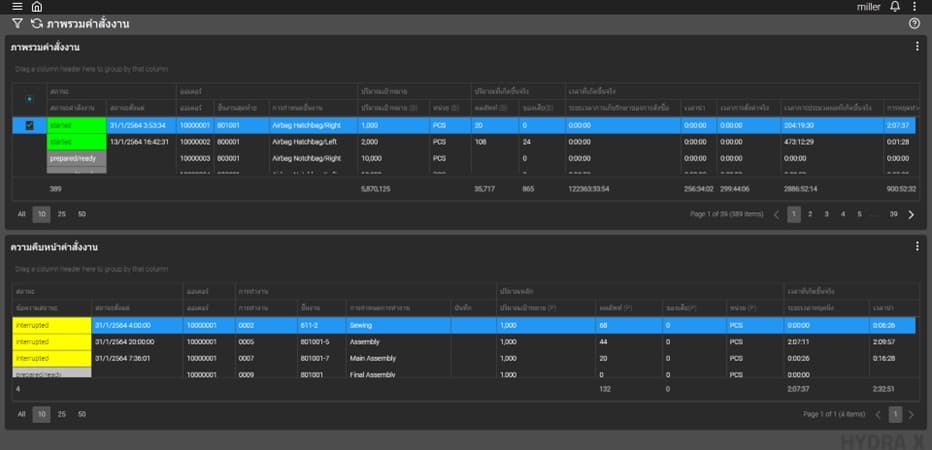Image resolution: width=932 pixels, height=450 pixels.
Task: Open the hamburger main menu
Action: coord(17,7)
